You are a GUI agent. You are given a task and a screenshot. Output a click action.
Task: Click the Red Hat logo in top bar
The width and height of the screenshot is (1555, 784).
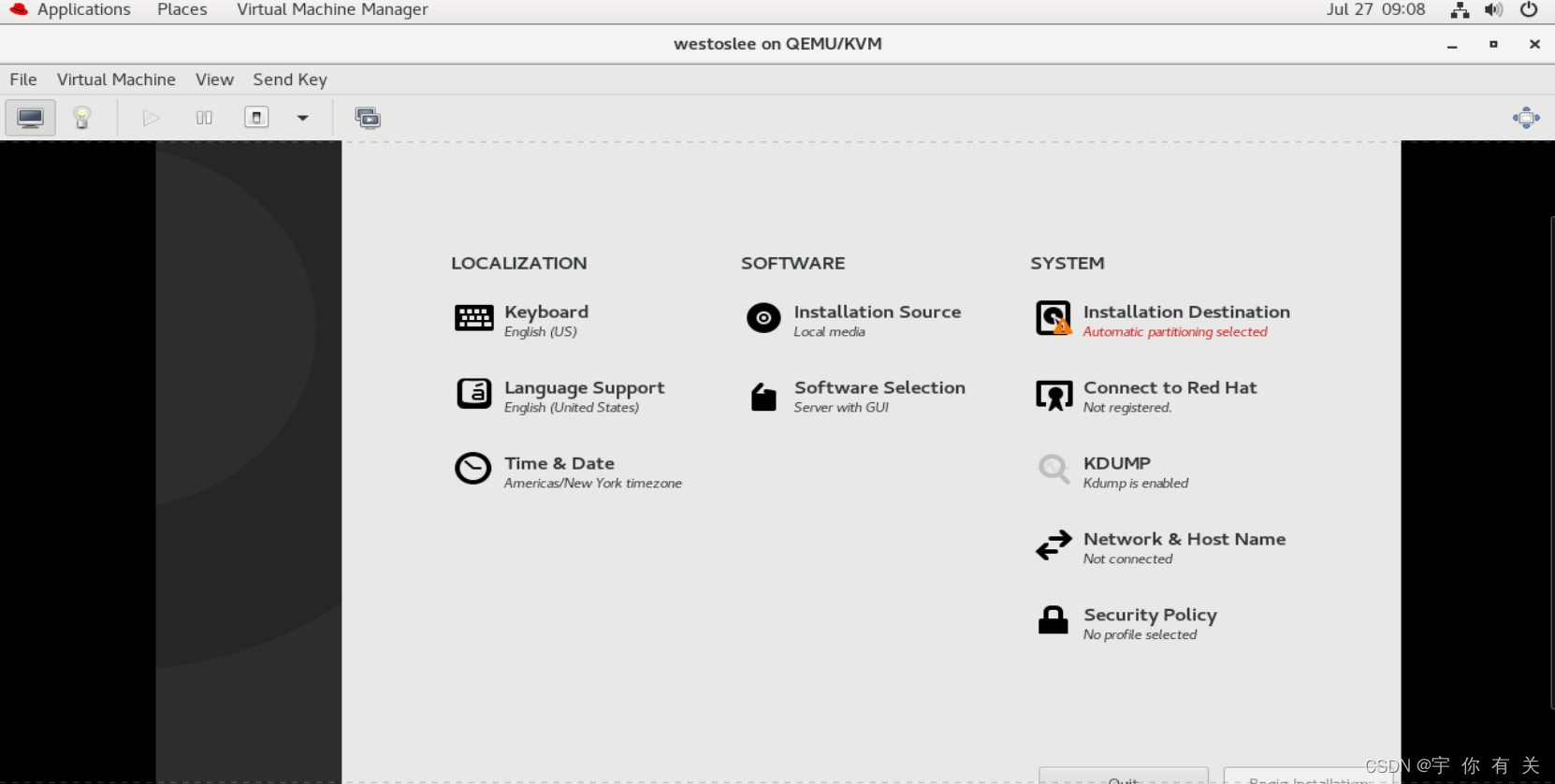click(19, 9)
